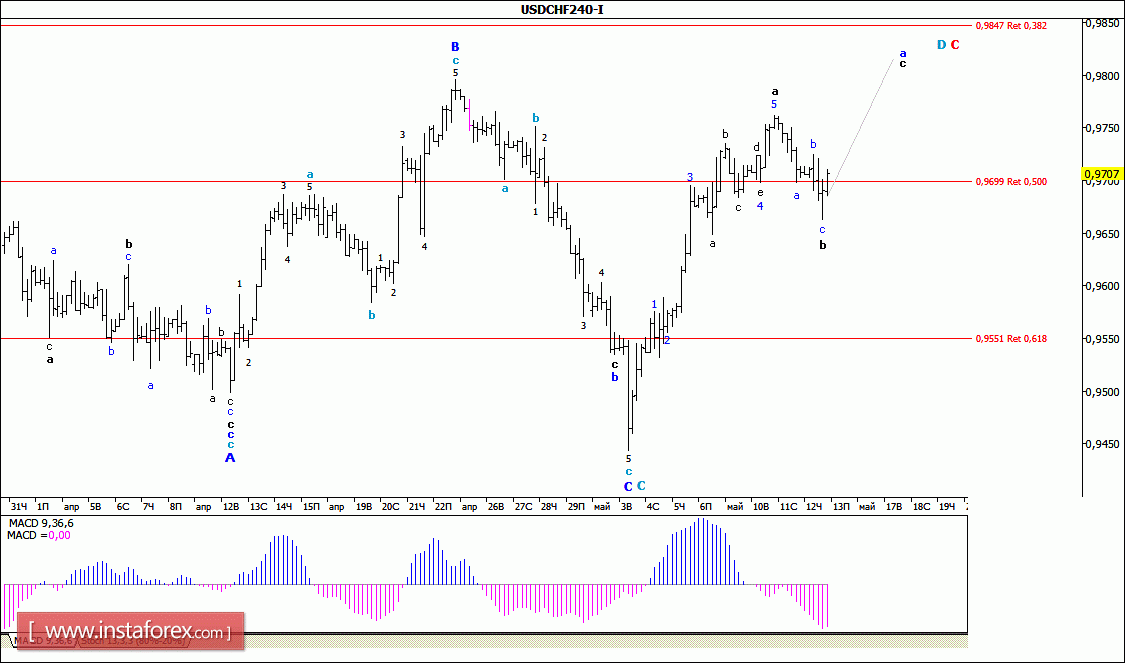Click the 0,9750 price axis value
This screenshot has height=663, width=1125.
point(1103,128)
